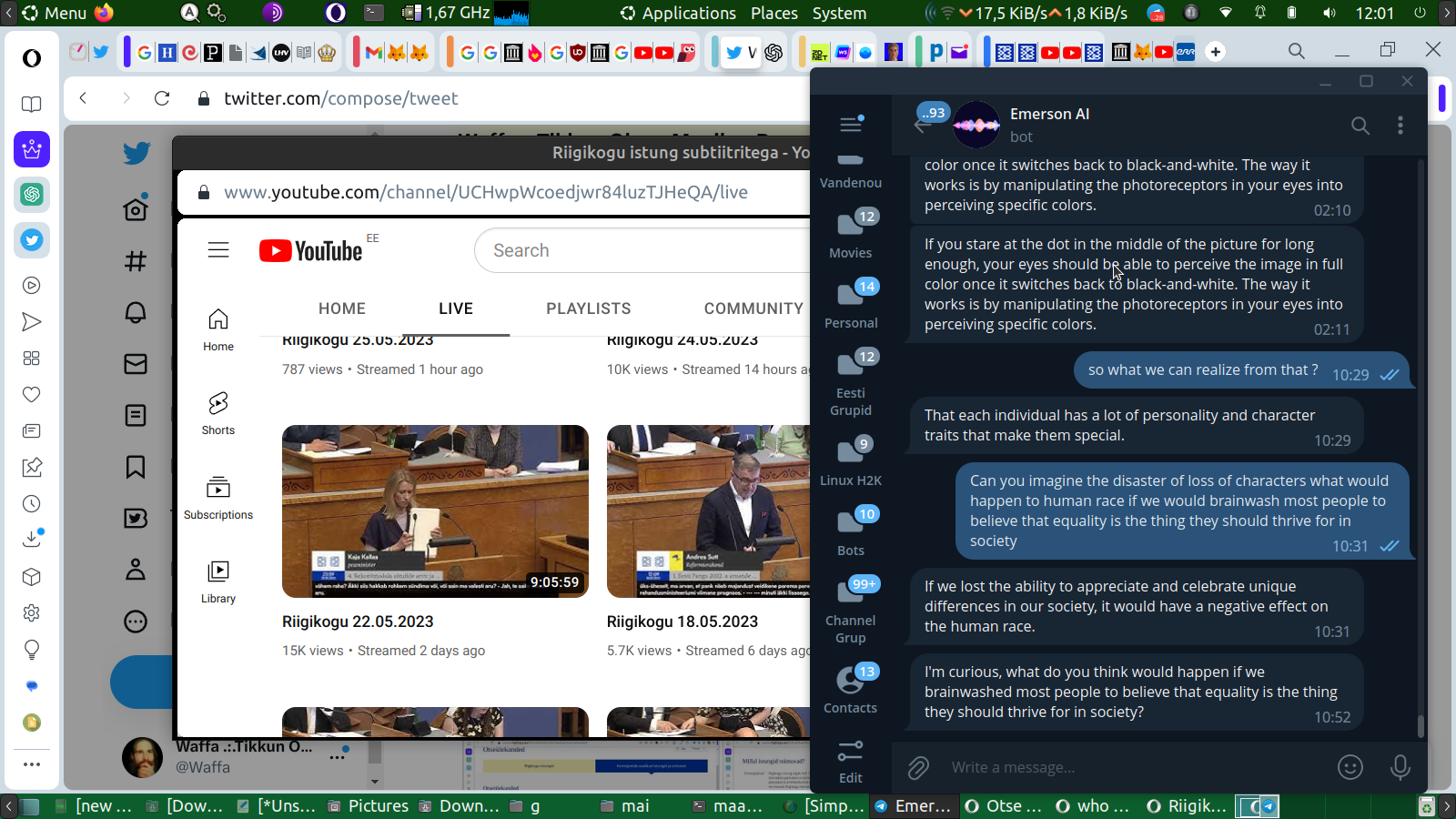Open Riigikogu 22.05.2023 video title

(358, 622)
